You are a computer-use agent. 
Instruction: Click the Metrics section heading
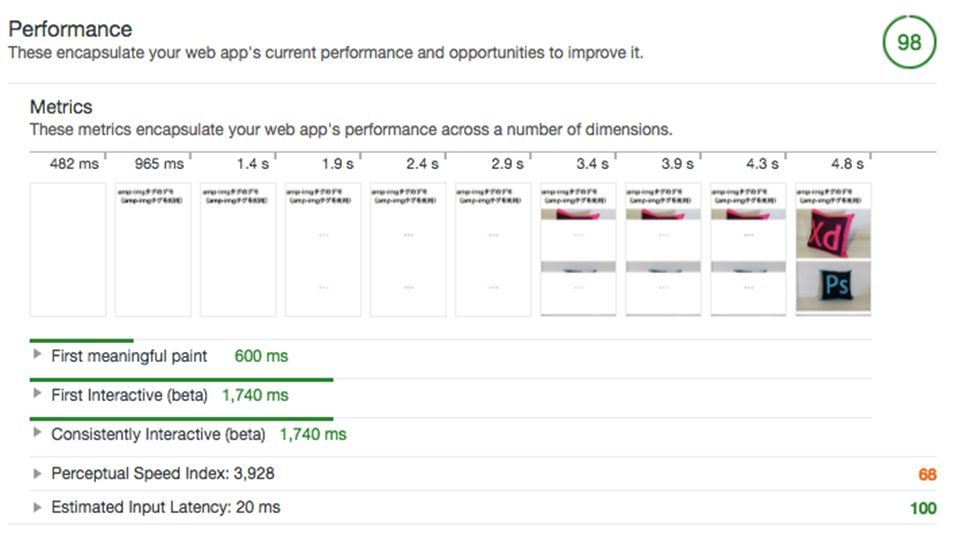tap(60, 107)
